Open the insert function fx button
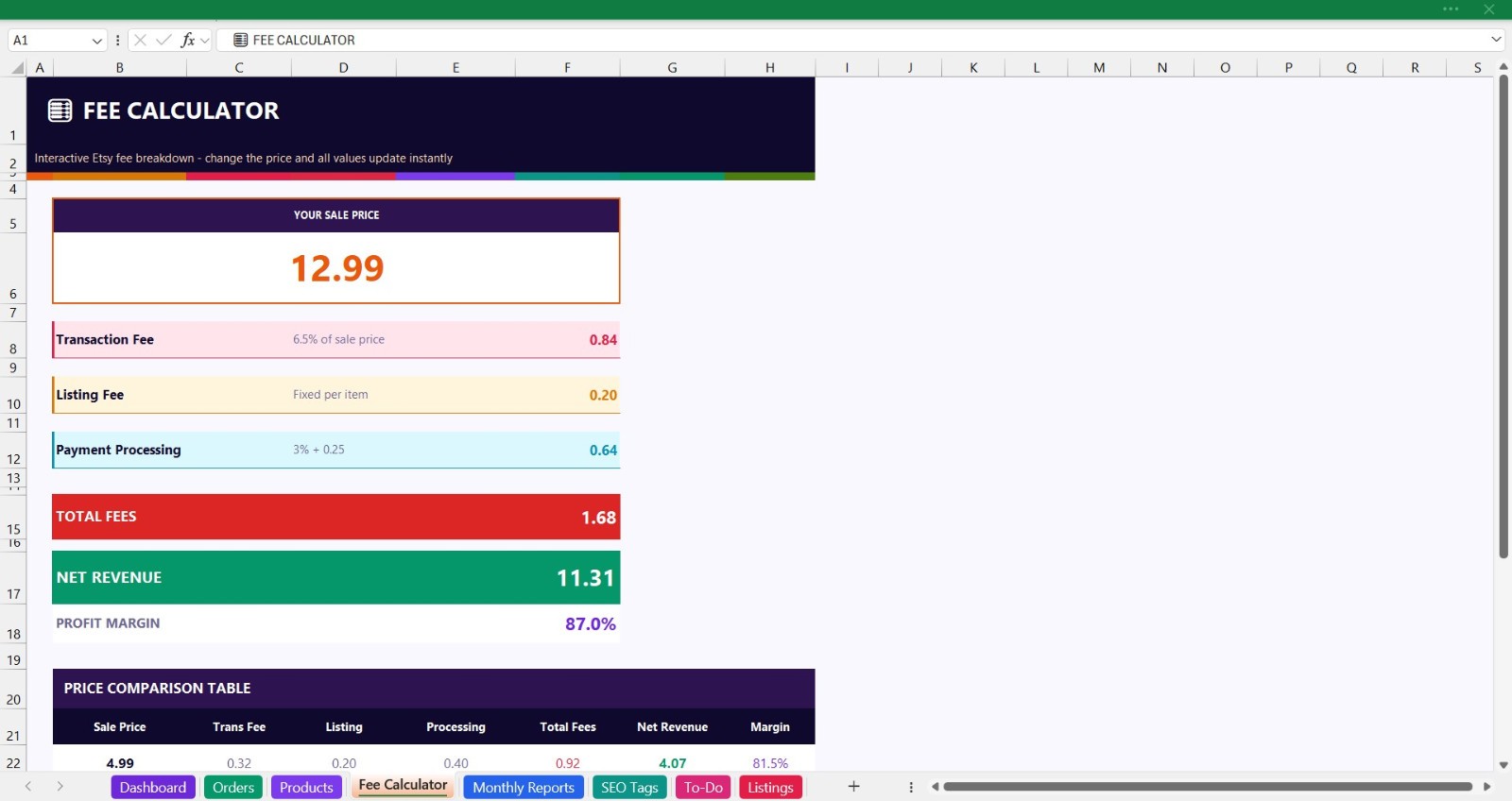Viewport: 1512px width, 801px height. tap(188, 40)
